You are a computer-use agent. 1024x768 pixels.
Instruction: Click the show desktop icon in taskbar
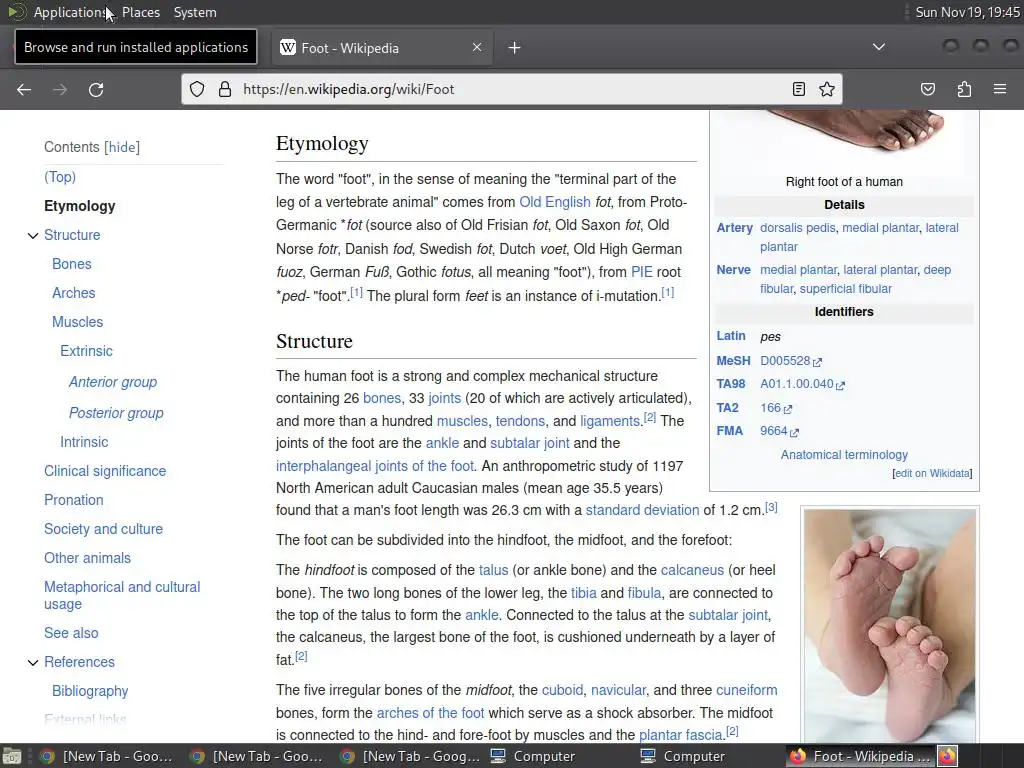pos(12,756)
